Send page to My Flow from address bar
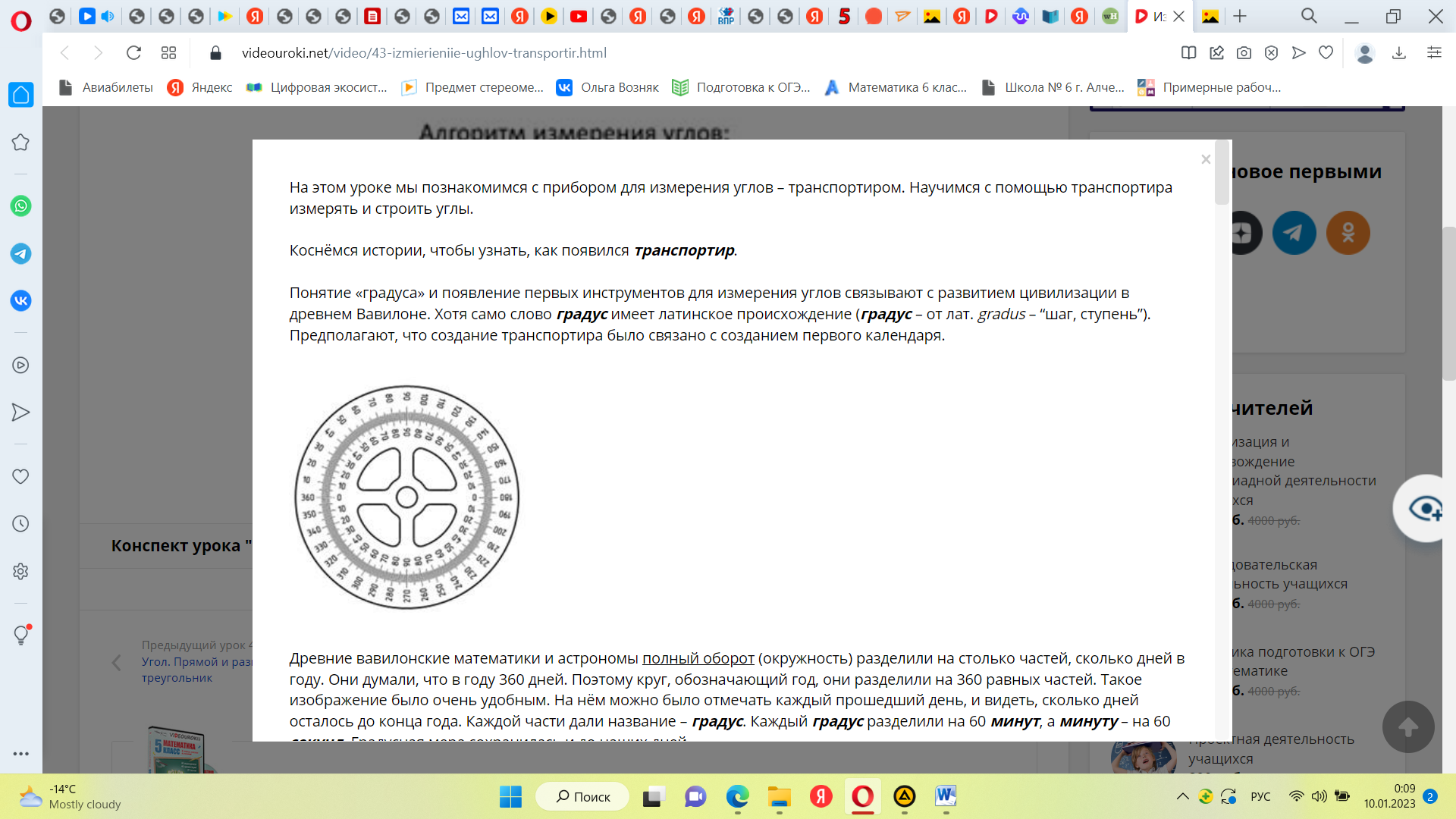 coord(1299,53)
